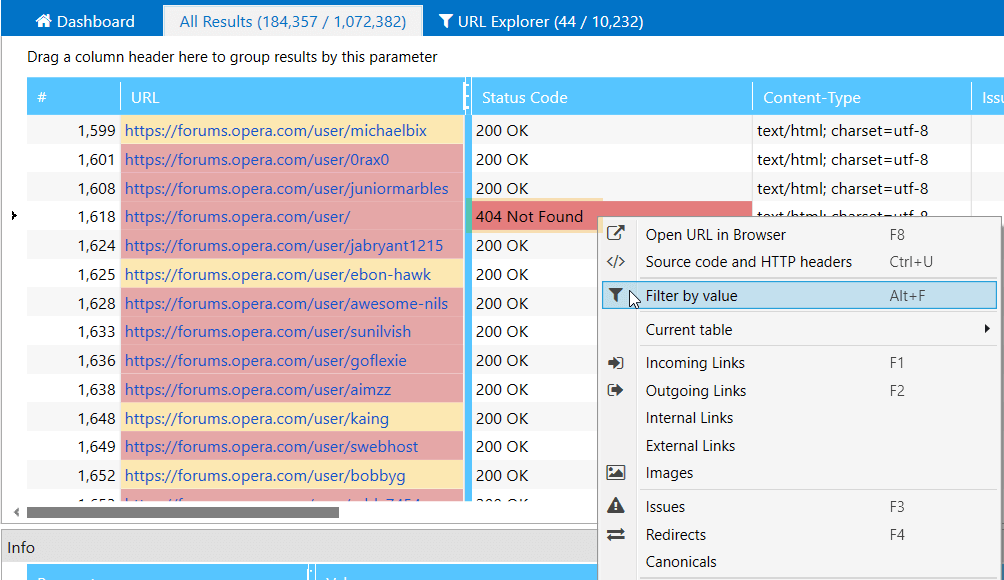Image resolution: width=1004 pixels, height=580 pixels.
Task: Click the Issues warning triangle icon
Action: click(615, 506)
